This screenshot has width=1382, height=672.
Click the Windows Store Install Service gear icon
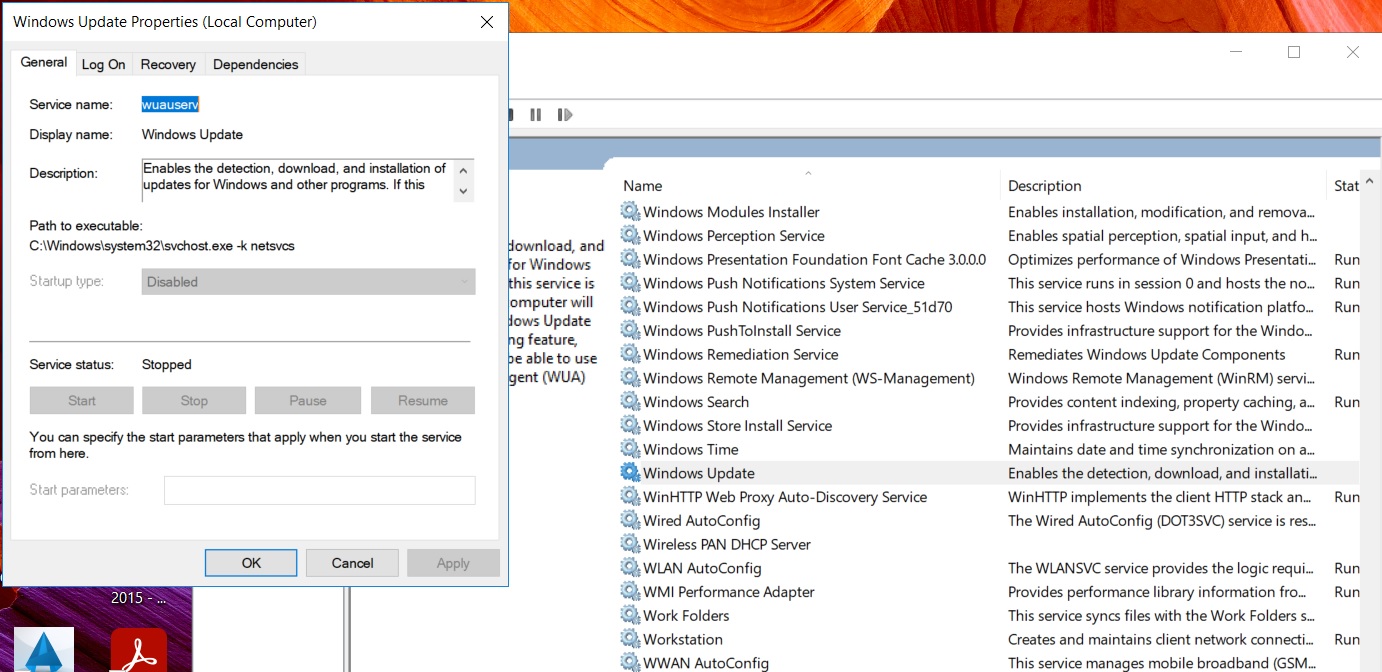(630, 426)
